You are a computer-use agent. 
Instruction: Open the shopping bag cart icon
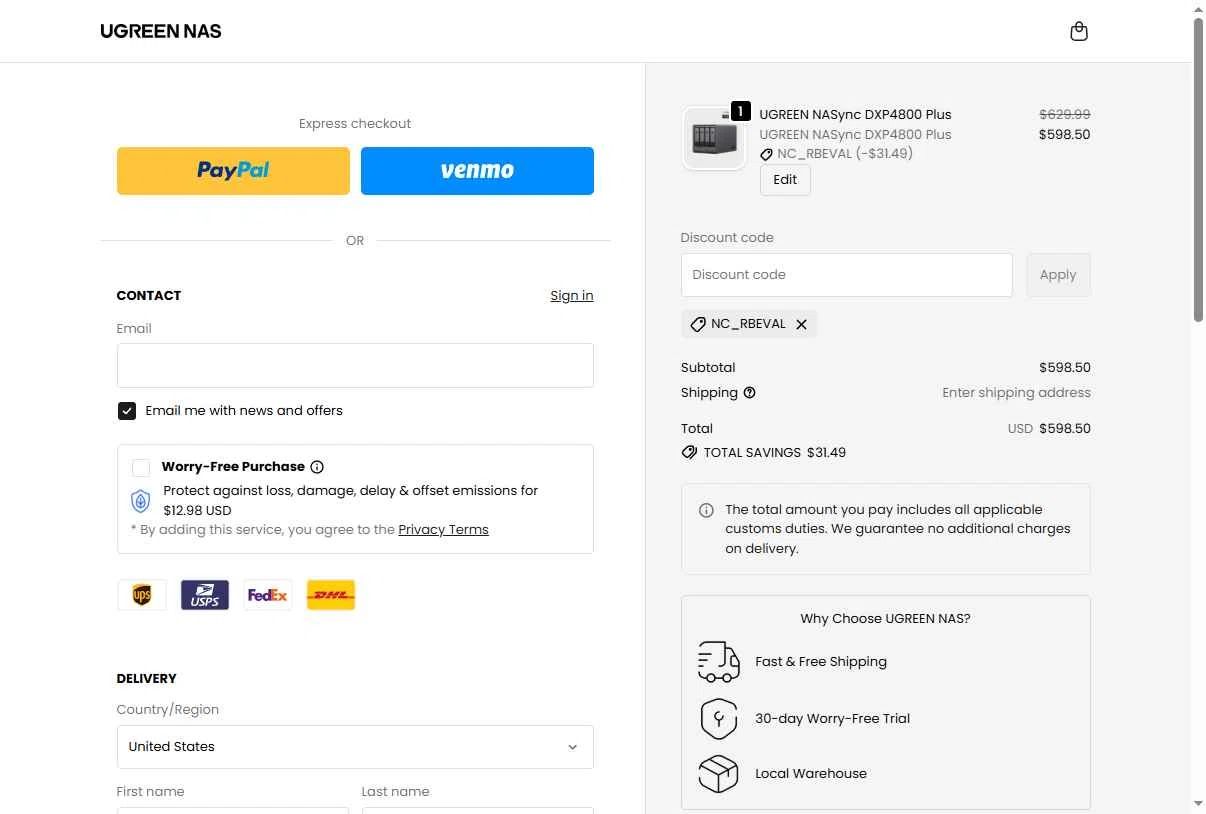coord(1078,31)
